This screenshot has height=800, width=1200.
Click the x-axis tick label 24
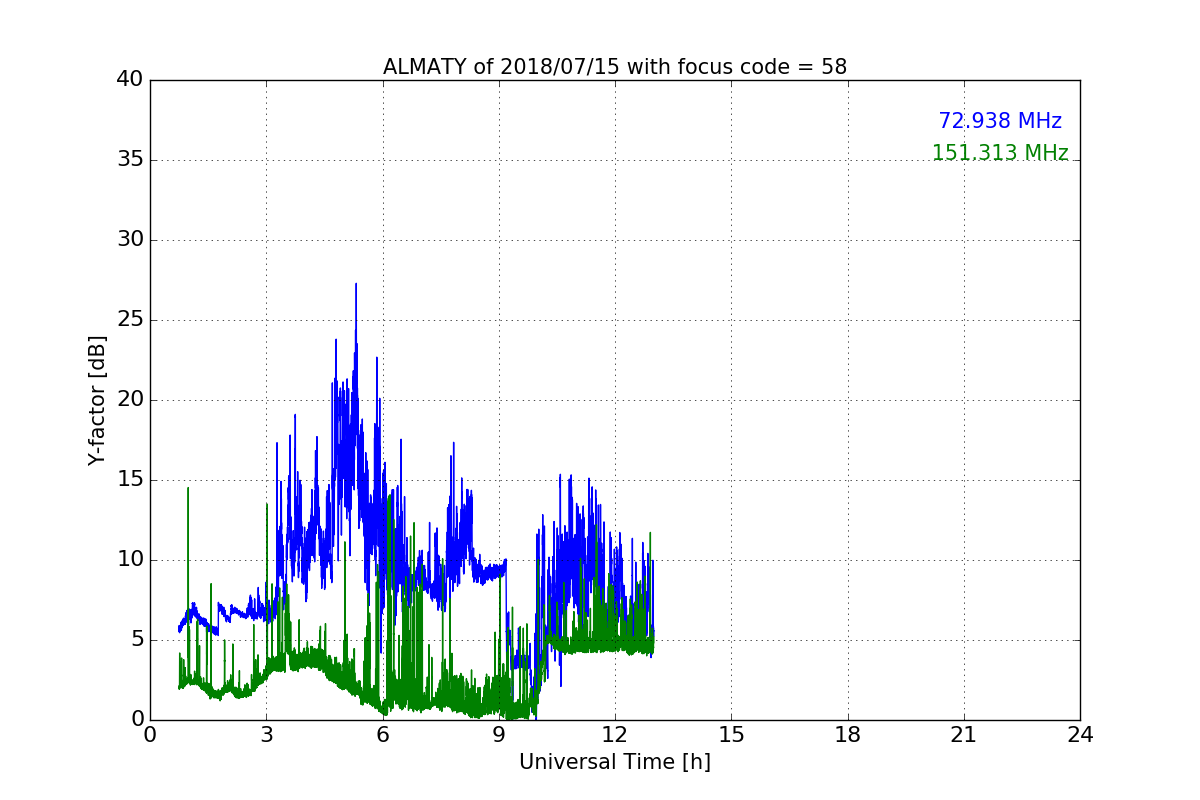(1080, 734)
